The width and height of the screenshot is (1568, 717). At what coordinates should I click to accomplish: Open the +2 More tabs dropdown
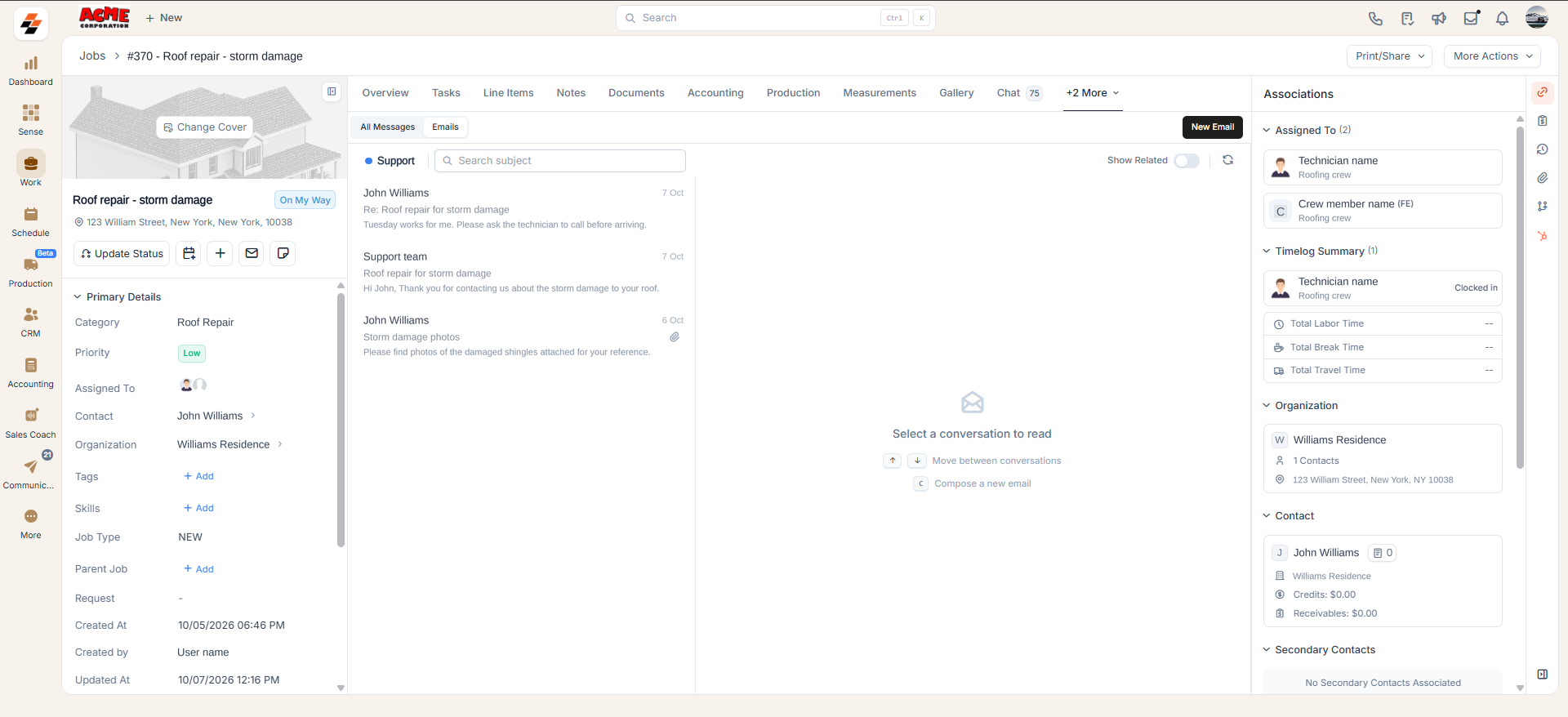pos(1093,93)
